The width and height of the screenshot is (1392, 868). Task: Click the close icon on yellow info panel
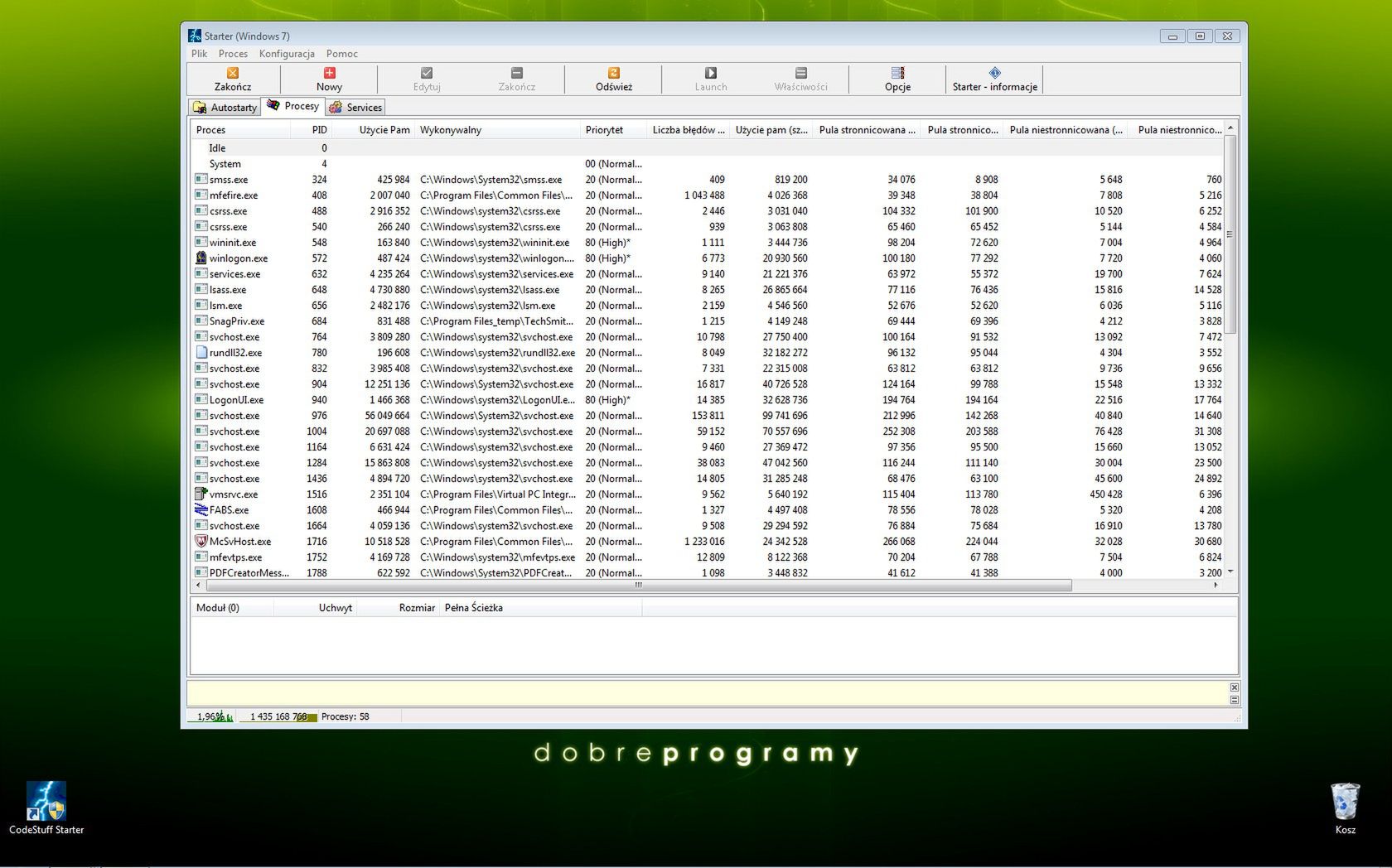(1234, 687)
